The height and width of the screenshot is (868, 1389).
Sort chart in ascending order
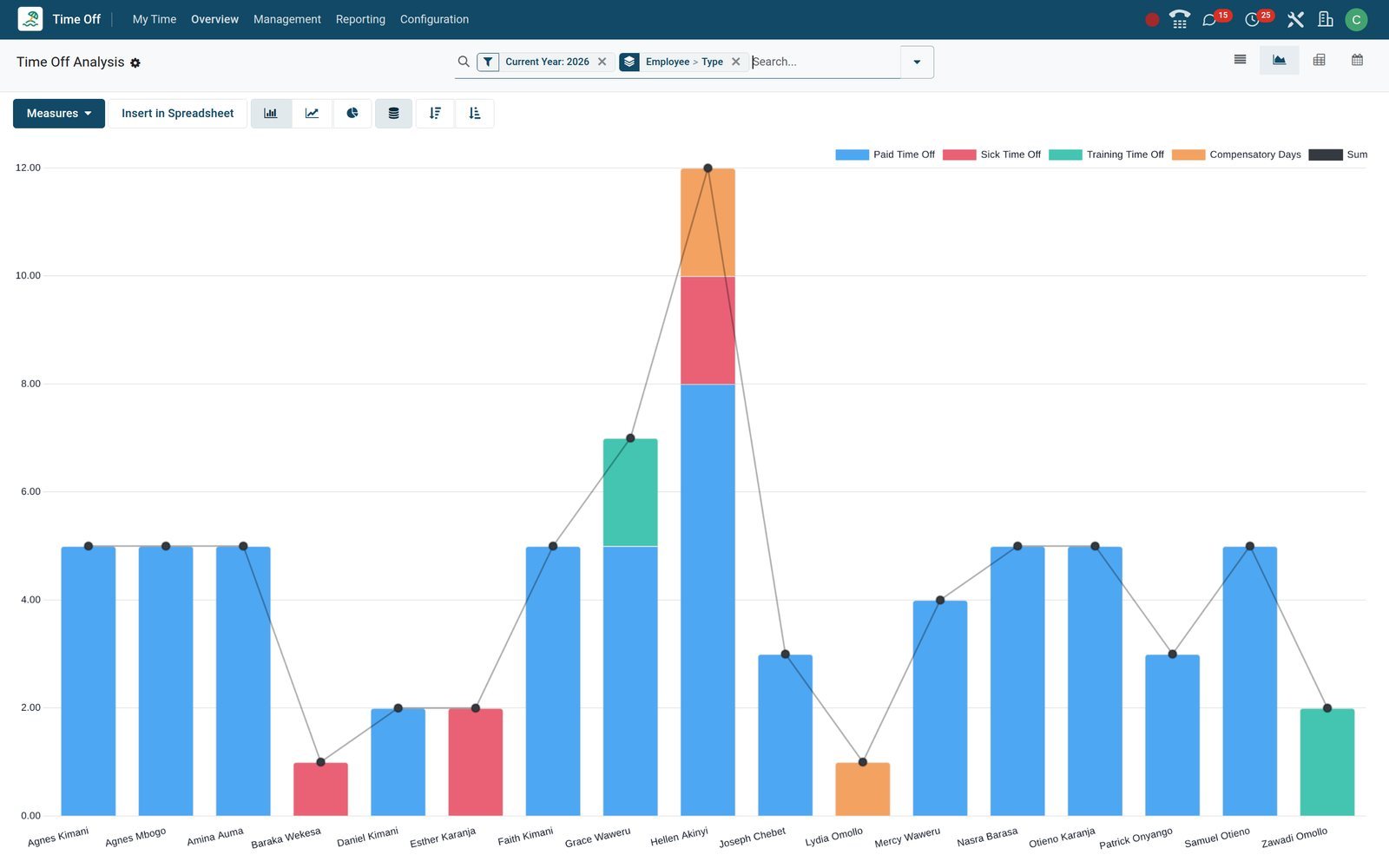pyautogui.click(x=474, y=113)
